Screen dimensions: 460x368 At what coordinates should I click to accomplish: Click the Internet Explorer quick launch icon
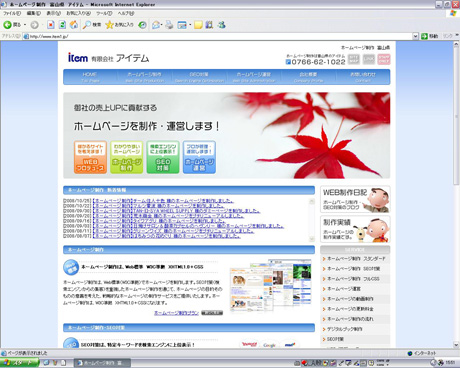point(47,363)
